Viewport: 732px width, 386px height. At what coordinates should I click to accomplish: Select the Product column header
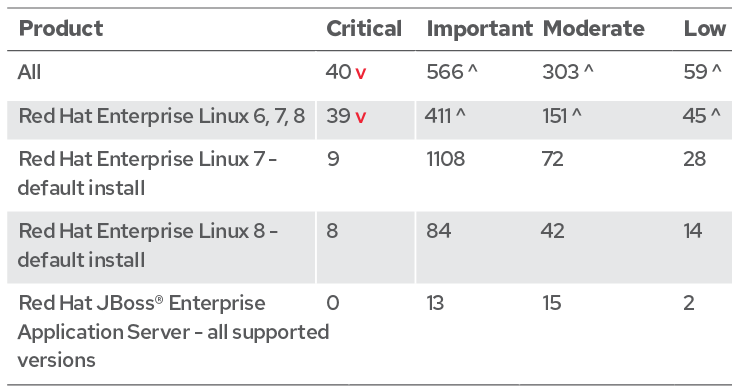pyautogui.click(x=61, y=28)
